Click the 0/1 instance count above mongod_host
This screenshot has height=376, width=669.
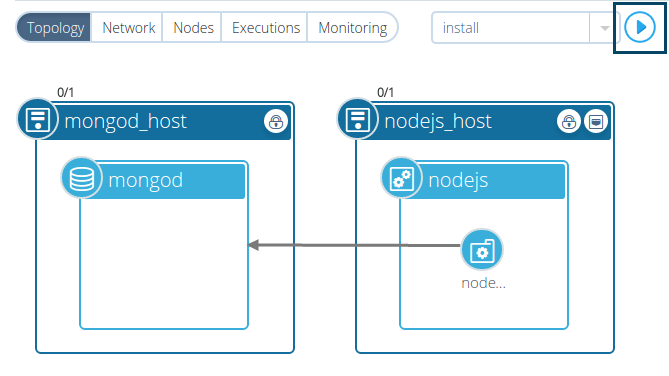(x=65, y=92)
